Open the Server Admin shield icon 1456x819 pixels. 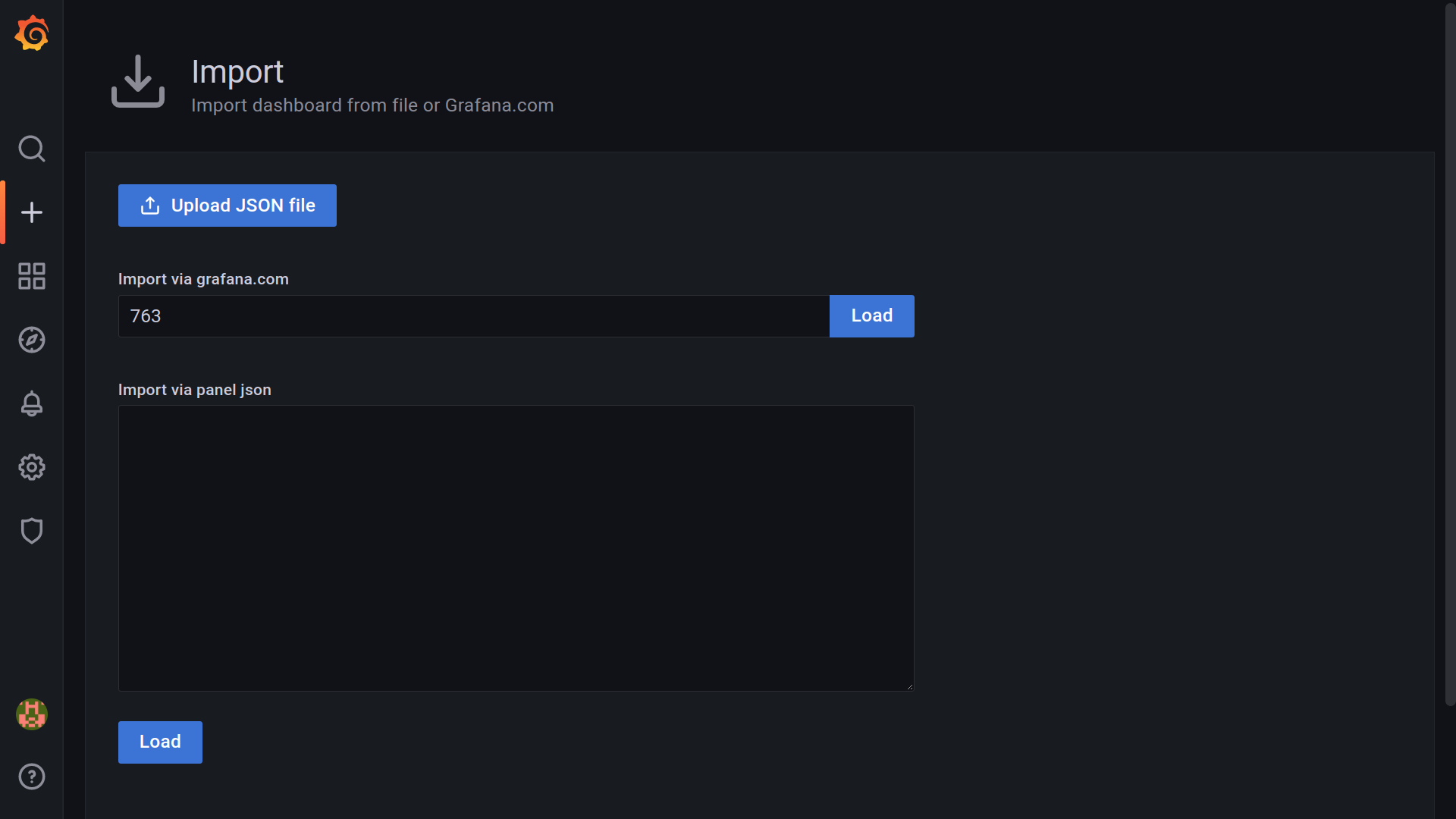pyautogui.click(x=31, y=531)
